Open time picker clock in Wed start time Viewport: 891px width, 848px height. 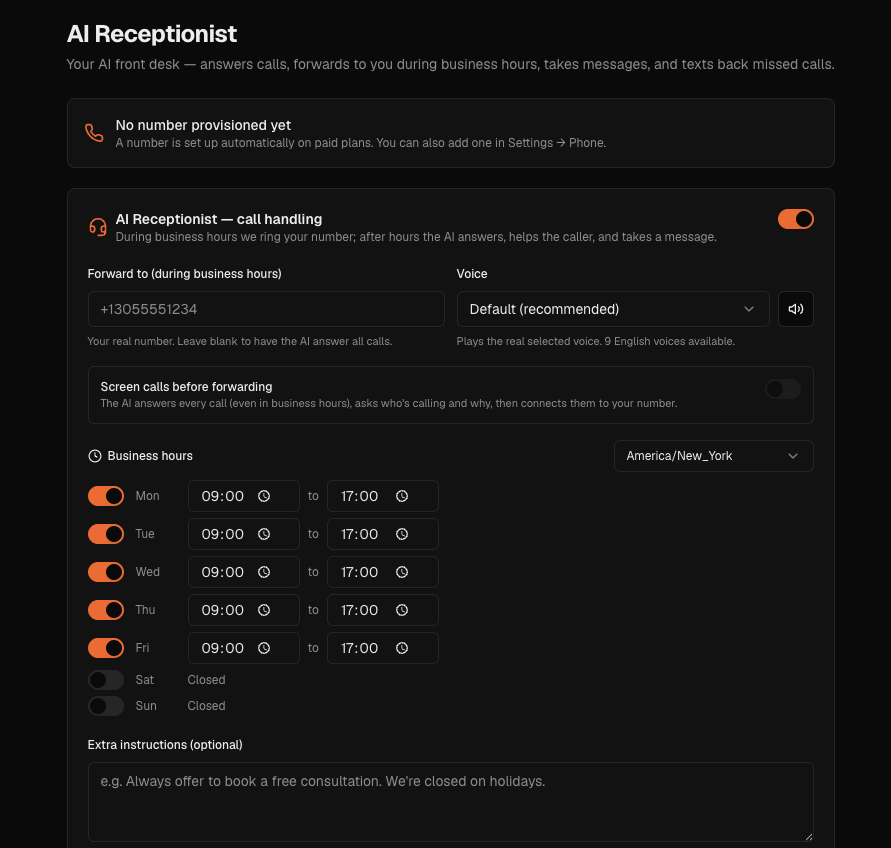(x=264, y=572)
